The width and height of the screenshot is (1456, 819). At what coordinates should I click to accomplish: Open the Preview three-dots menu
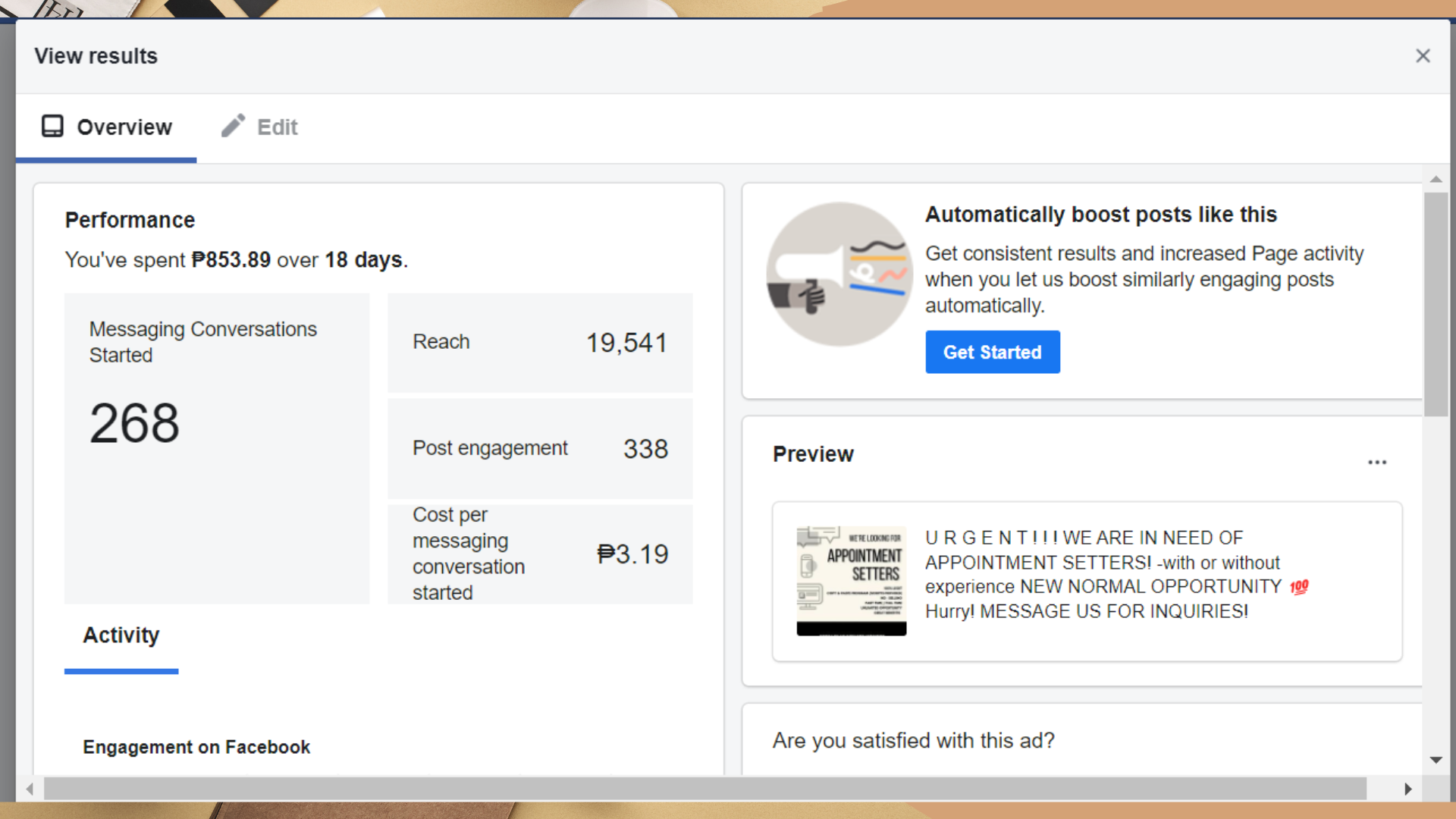click(x=1377, y=462)
